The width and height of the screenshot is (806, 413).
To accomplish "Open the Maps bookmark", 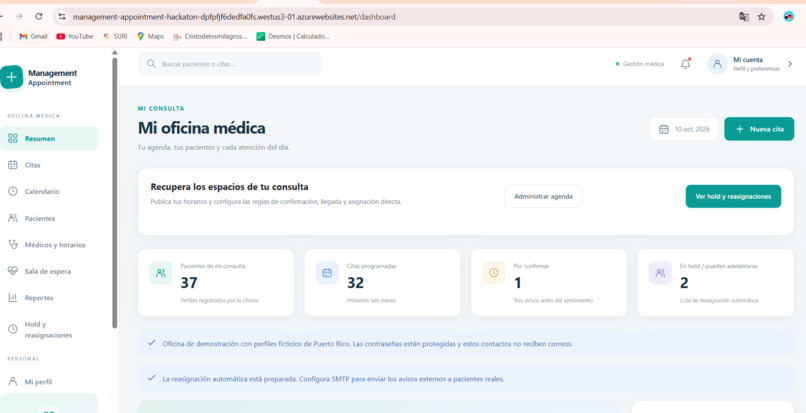I will pos(150,37).
